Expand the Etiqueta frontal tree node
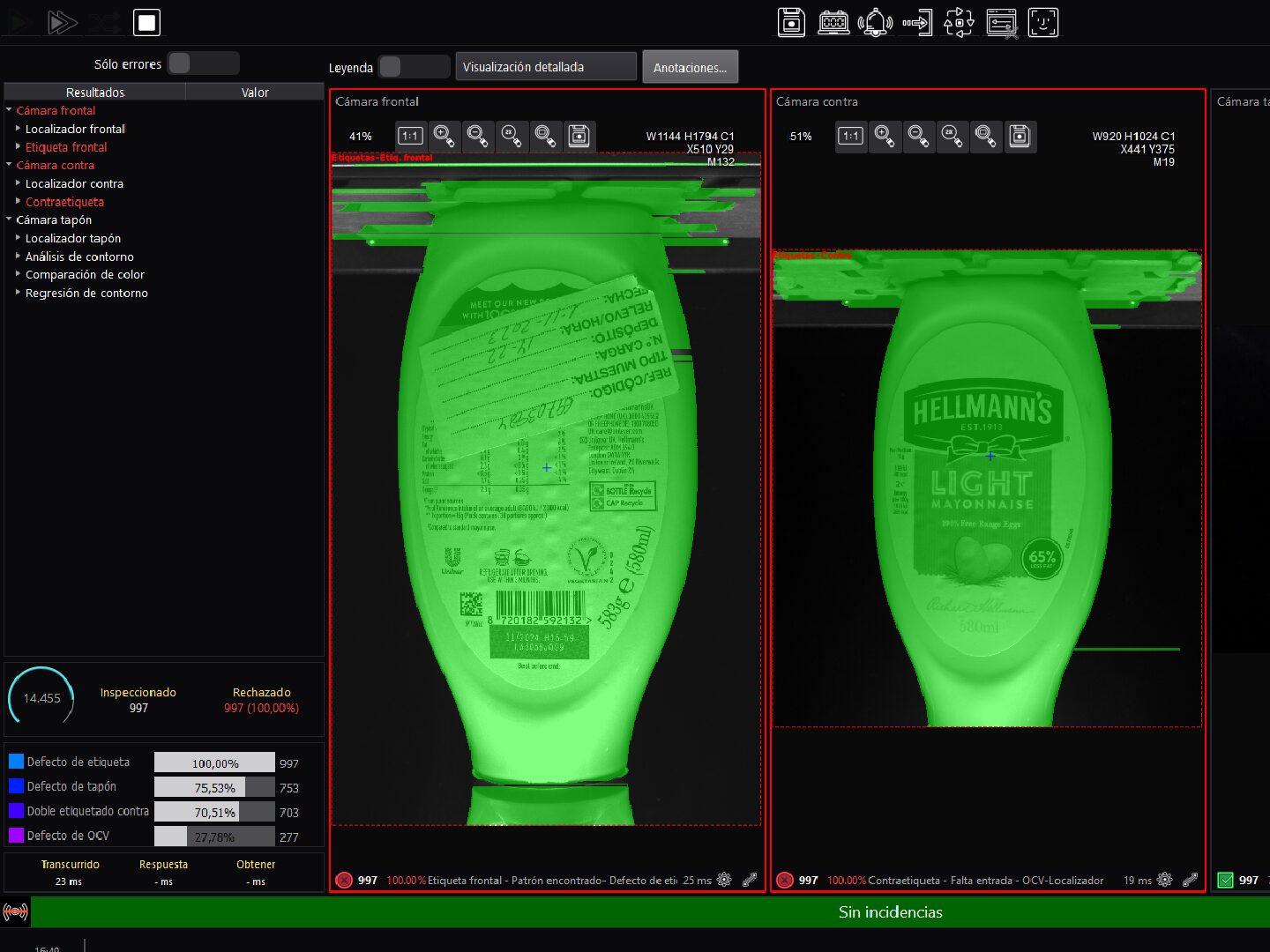The width and height of the screenshot is (1270, 952). coord(18,147)
